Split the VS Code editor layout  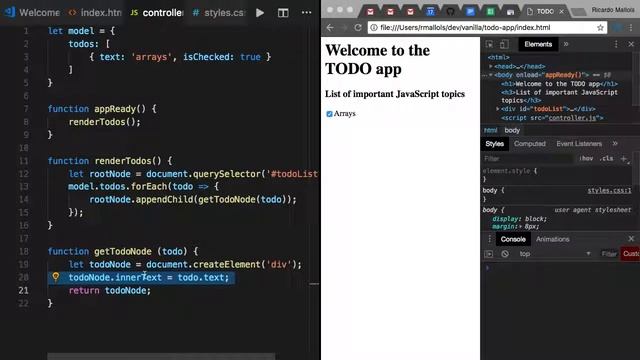[283, 13]
